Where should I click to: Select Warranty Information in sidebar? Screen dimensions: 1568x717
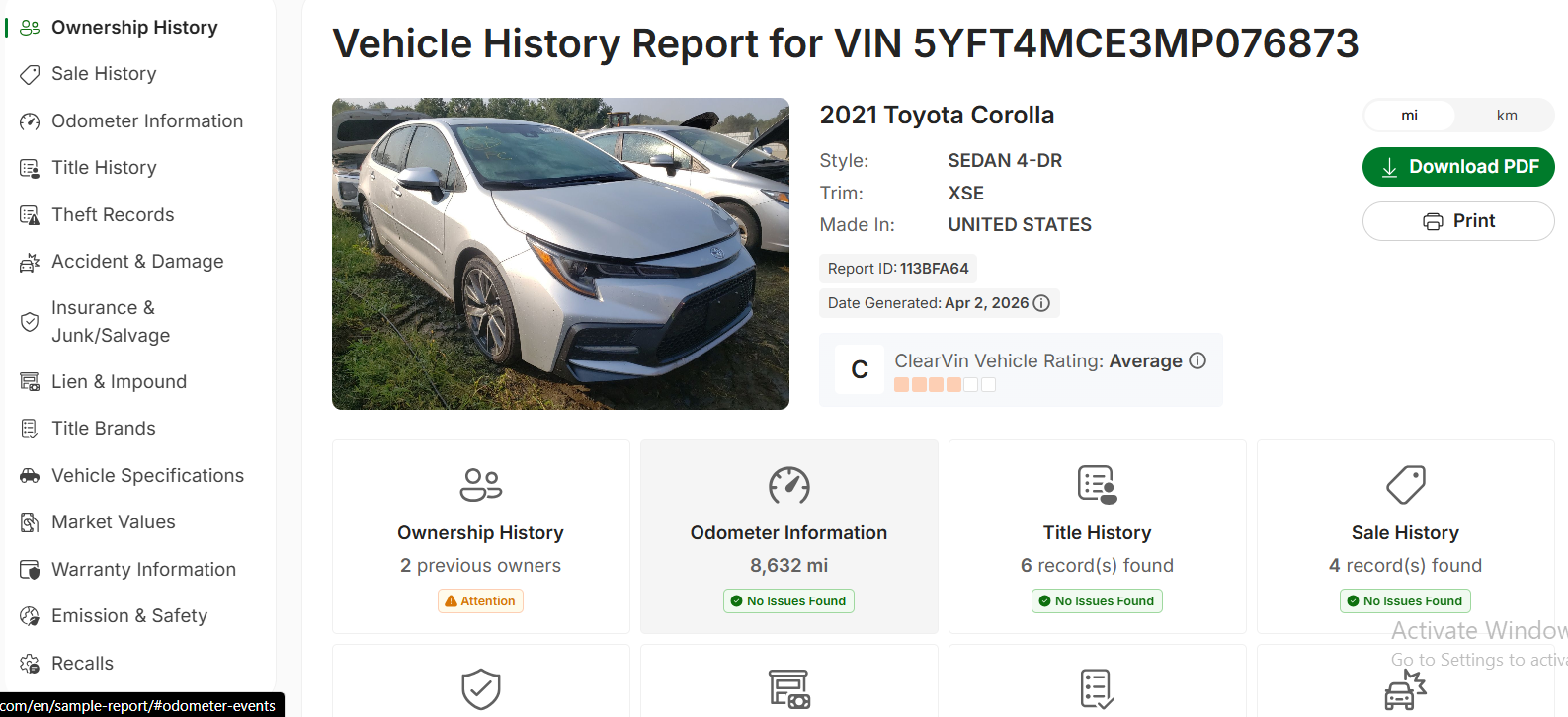pyautogui.click(x=143, y=570)
